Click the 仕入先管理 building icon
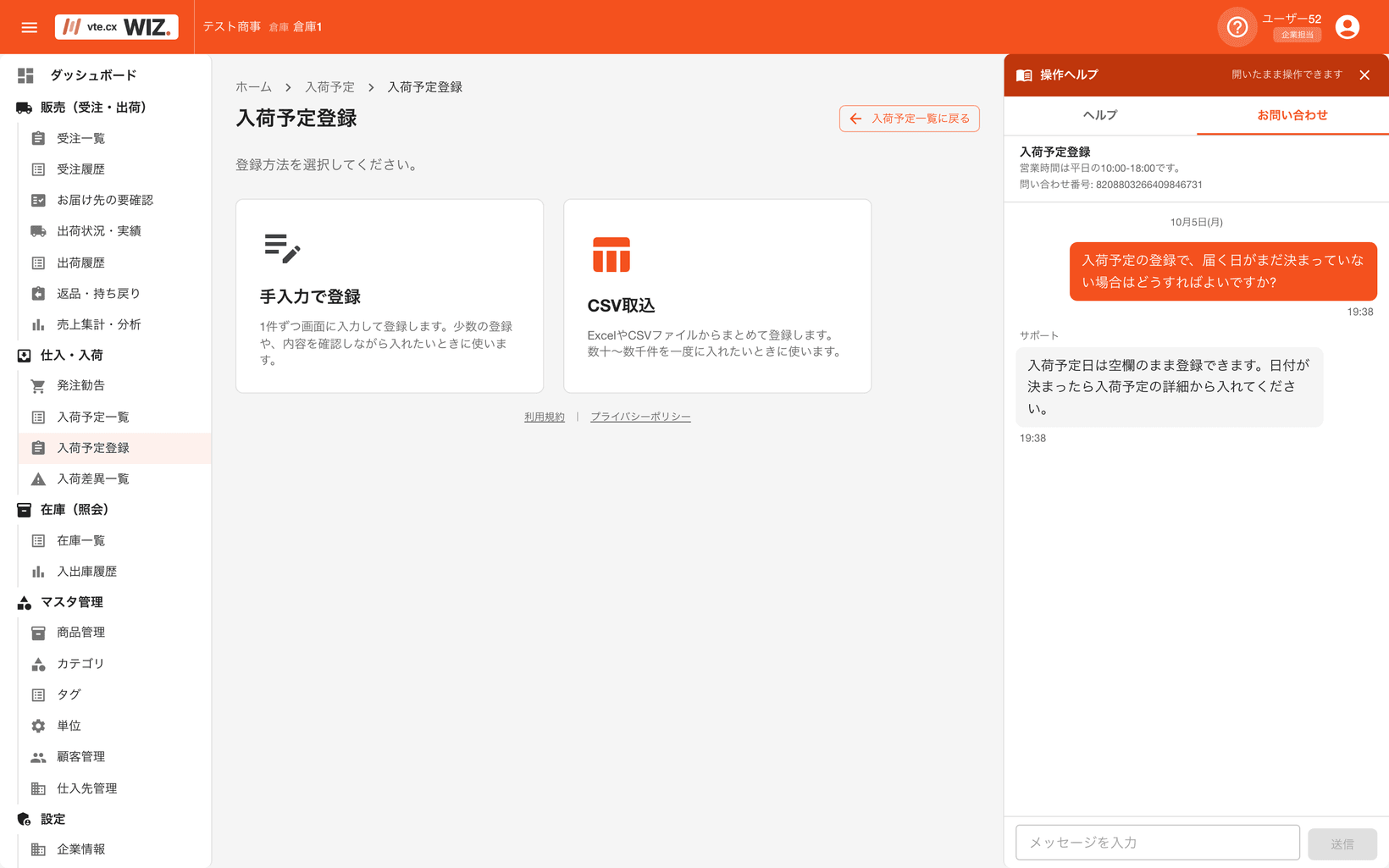Viewport: 1389px width, 868px height. pyautogui.click(x=38, y=788)
